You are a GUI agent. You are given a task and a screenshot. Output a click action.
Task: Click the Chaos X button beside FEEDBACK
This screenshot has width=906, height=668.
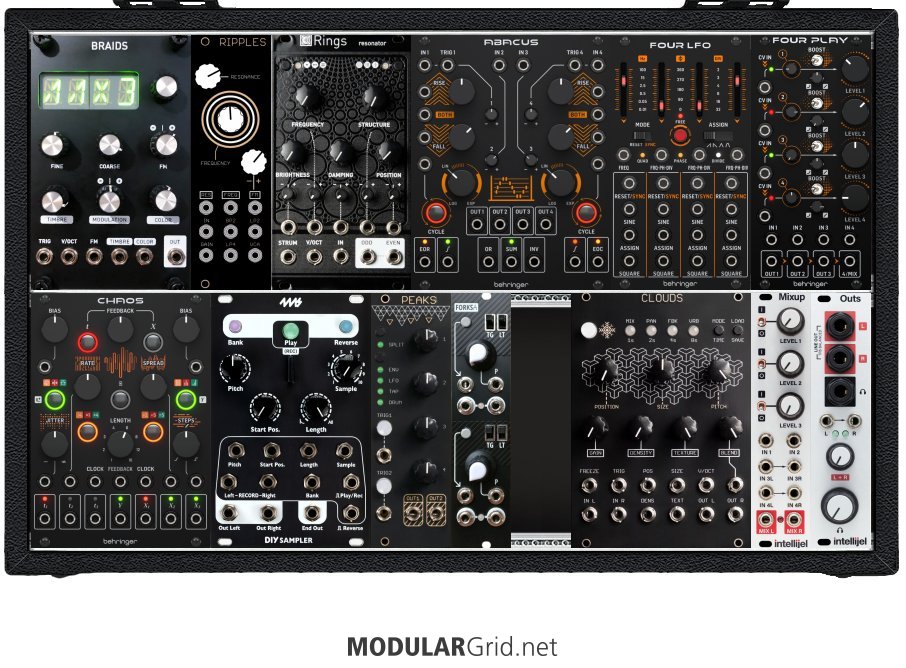[x=153, y=342]
